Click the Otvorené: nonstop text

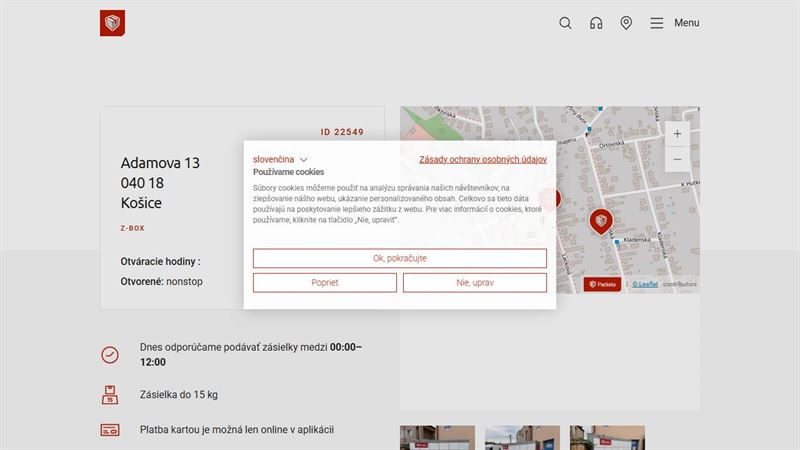tap(161, 282)
